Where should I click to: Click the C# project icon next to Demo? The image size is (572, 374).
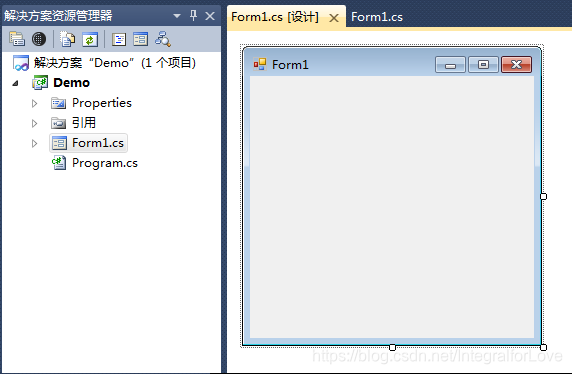tap(40, 83)
